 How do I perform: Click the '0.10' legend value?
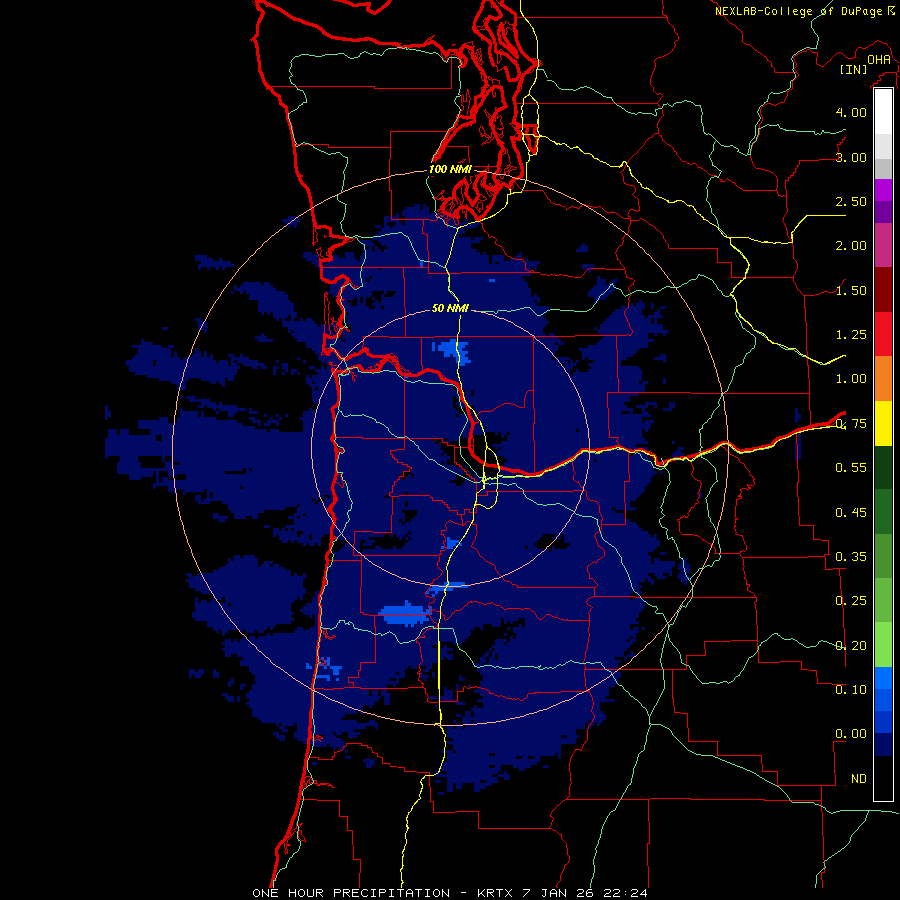click(x=851, y=690)
